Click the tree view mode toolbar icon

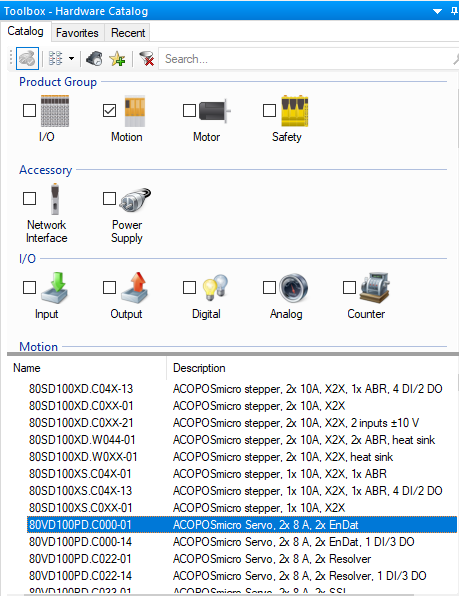pyautogui.click(x=55, y=59)
